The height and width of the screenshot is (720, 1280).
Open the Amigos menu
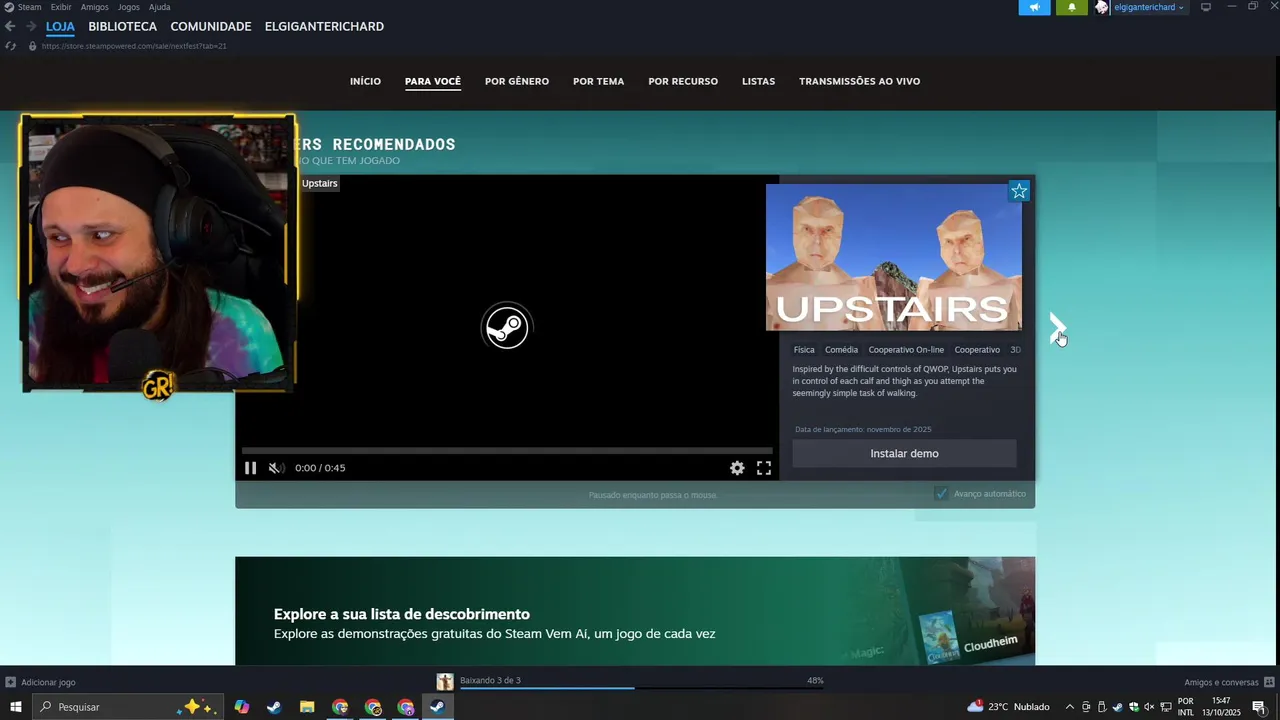[x=95, y=7]
